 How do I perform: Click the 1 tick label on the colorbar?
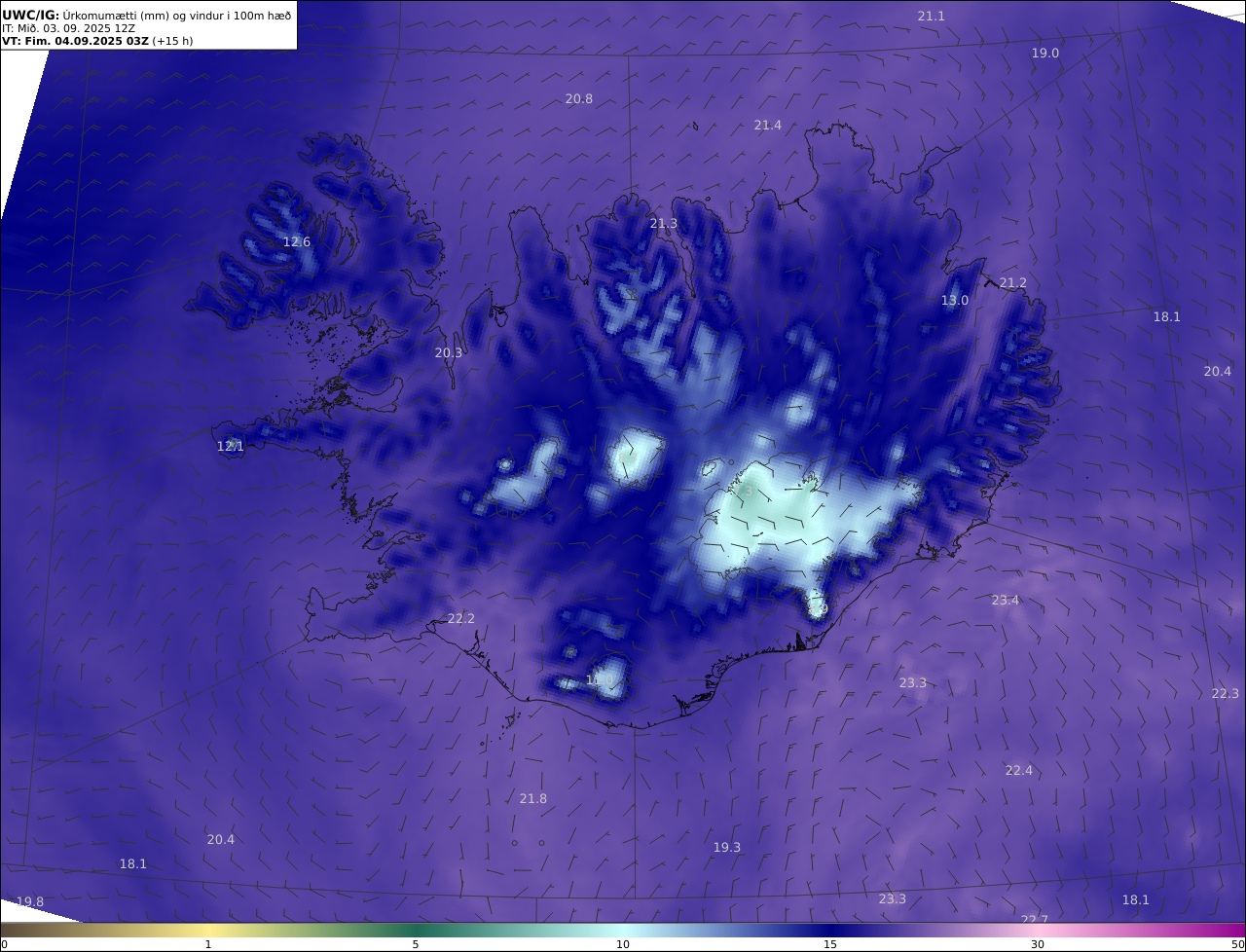[208, 944]
